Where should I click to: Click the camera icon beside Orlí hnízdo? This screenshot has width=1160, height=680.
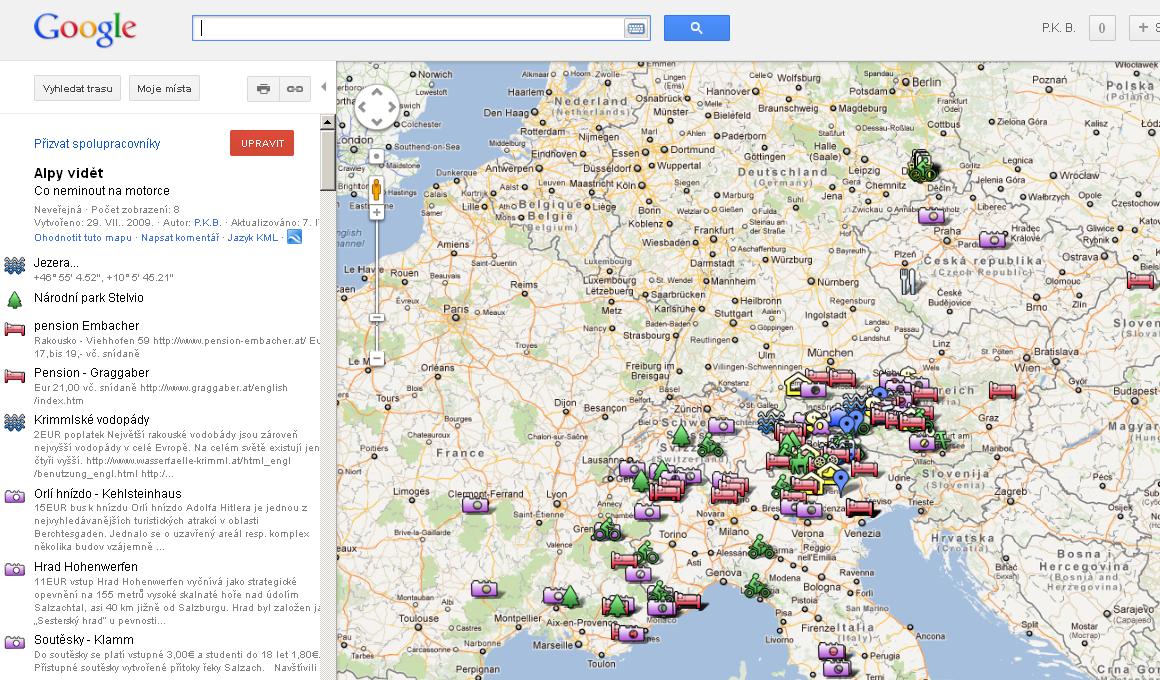click(15, 496)
